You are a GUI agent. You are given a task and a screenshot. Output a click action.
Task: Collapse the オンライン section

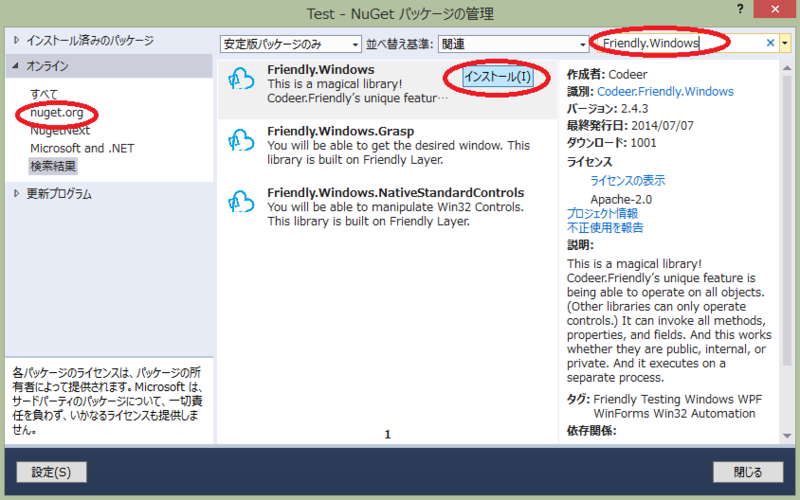pyautogui.click(x=15, y=65)
